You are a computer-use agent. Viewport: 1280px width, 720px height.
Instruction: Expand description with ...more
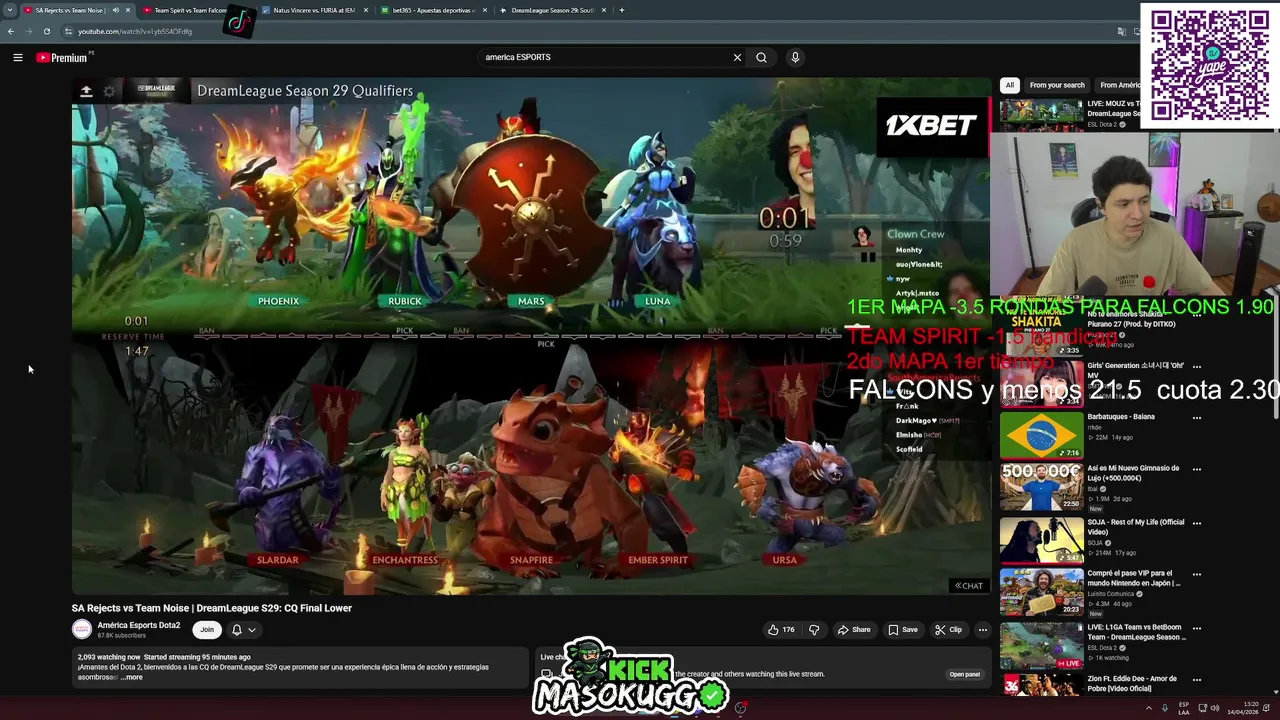tap(132, 677)
